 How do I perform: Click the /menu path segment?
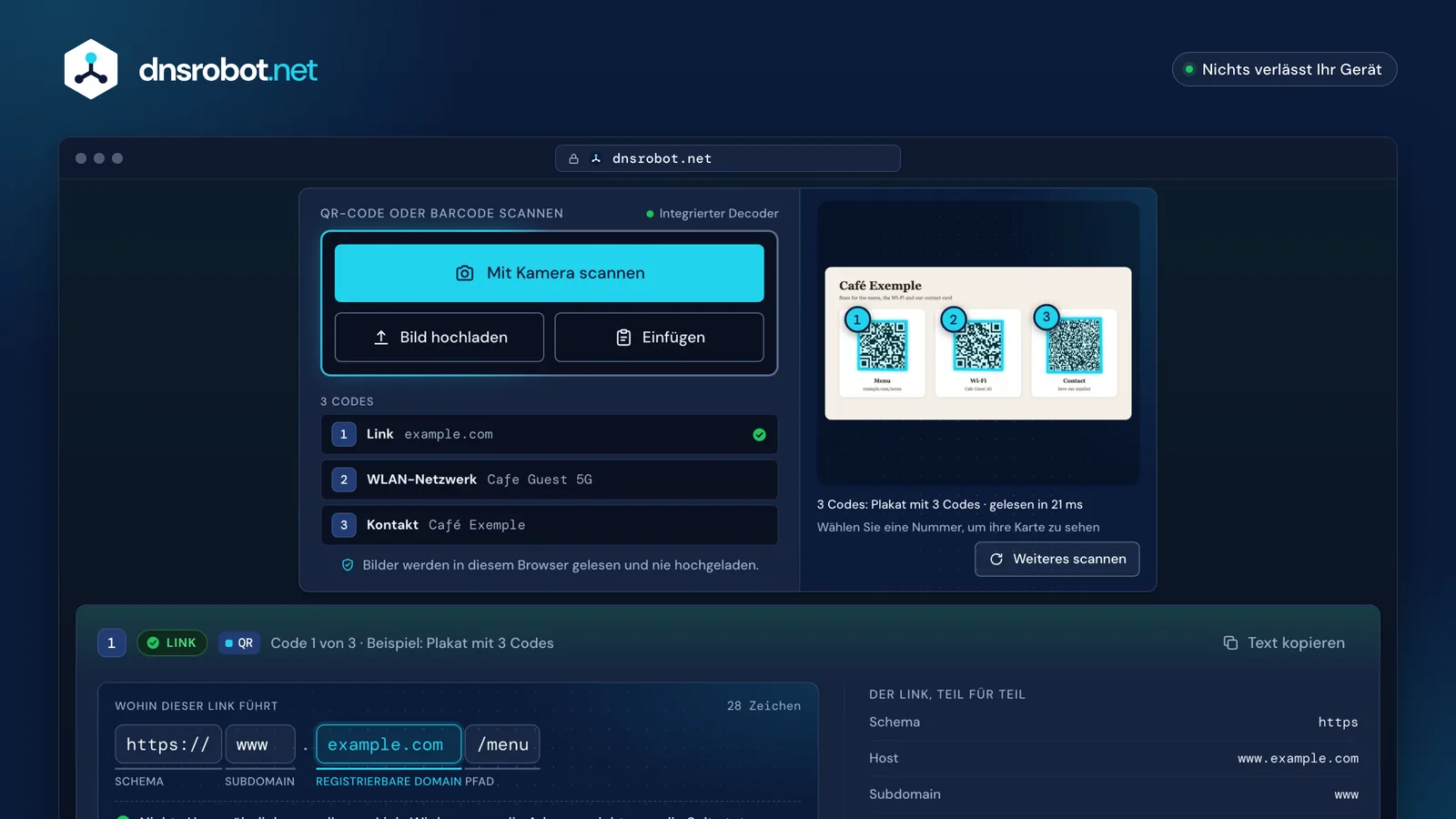coord(502,744)
